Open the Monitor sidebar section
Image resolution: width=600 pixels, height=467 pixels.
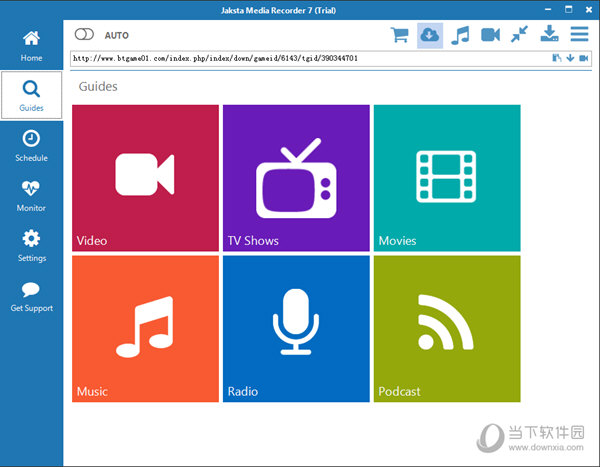[x=31, y=196]
